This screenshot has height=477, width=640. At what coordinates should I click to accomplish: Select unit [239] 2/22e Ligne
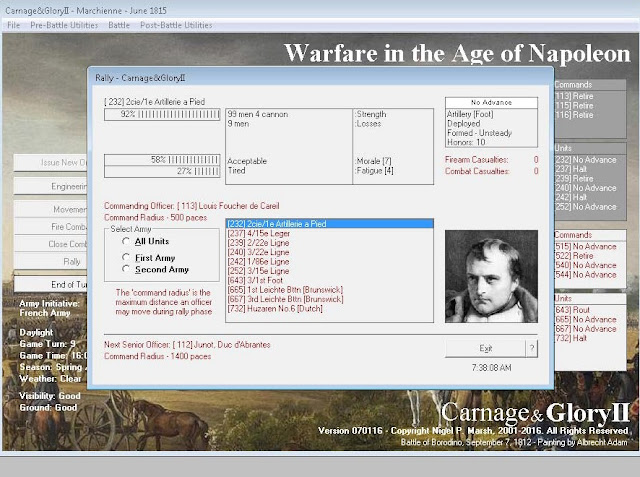pos(329,243)
